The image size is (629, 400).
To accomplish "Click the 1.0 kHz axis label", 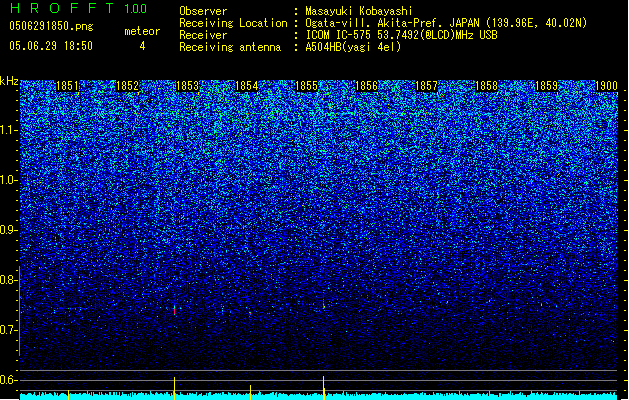I will point(9,181).
